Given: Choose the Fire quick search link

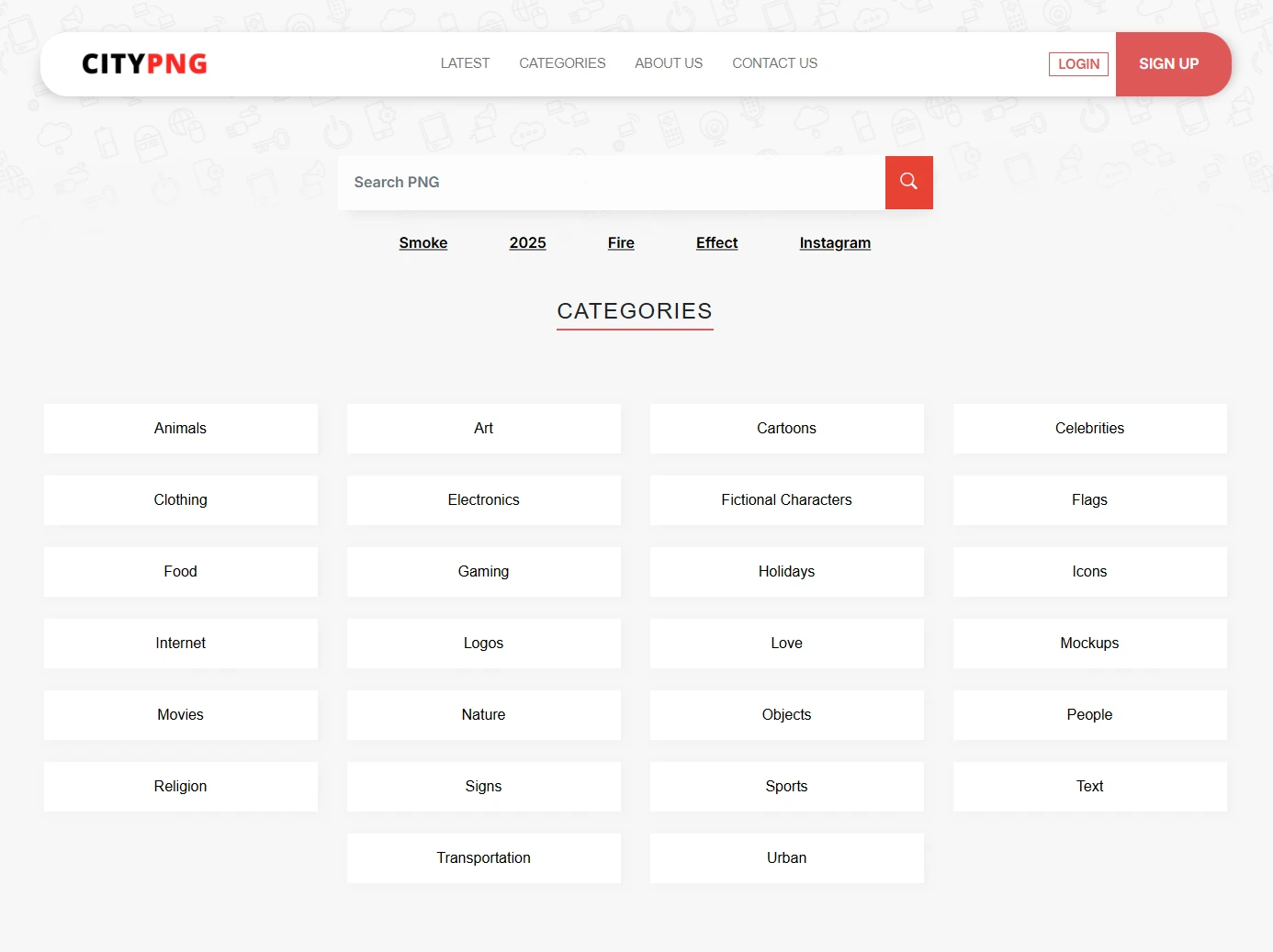Looking at the screenshot, I should [621, 242].
